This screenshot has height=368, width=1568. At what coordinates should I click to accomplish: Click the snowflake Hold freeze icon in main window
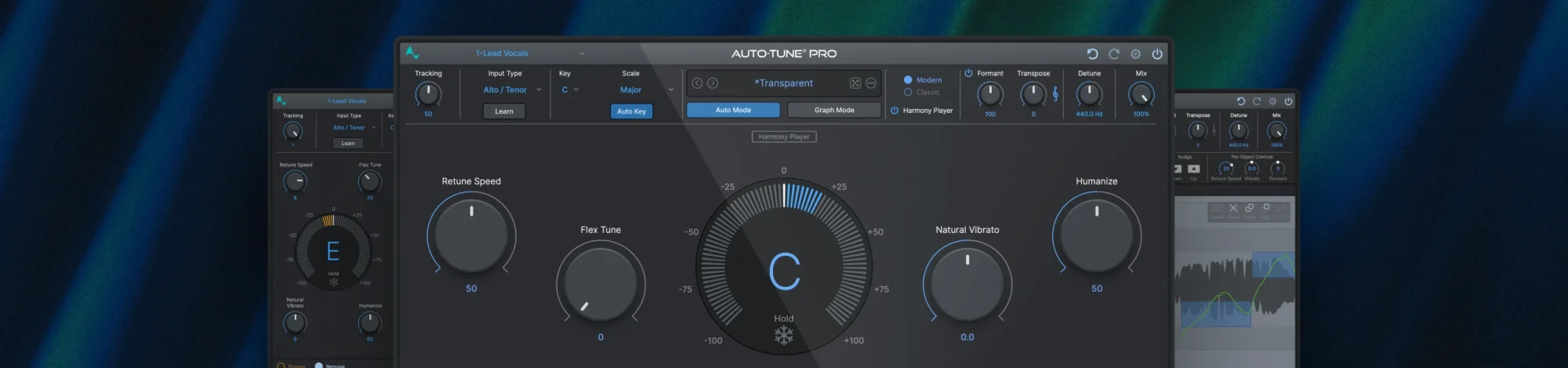point(784,336)
